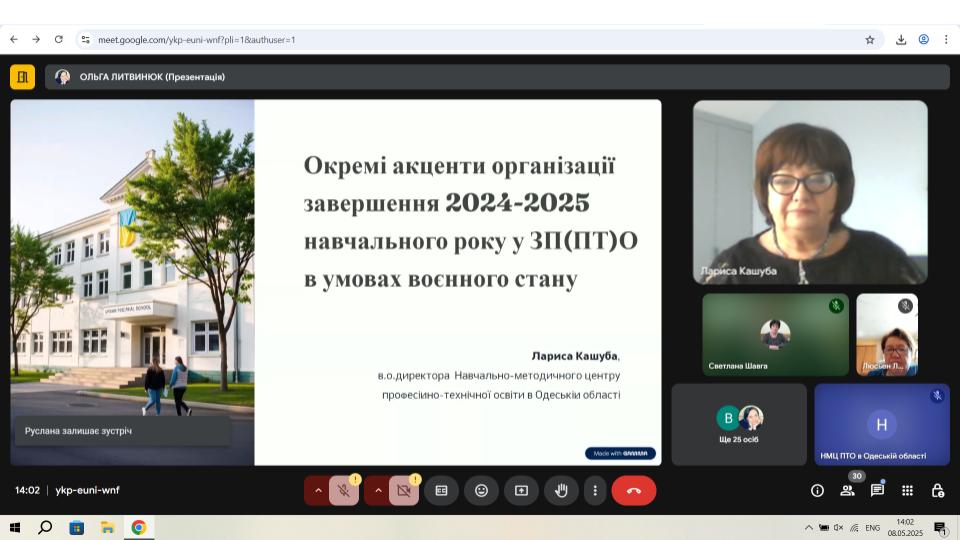Start screen sharing with the Present button
Image resolution: width=960 pixels, height=540 pixels.
pyautogui.click(x=521, y=490)
